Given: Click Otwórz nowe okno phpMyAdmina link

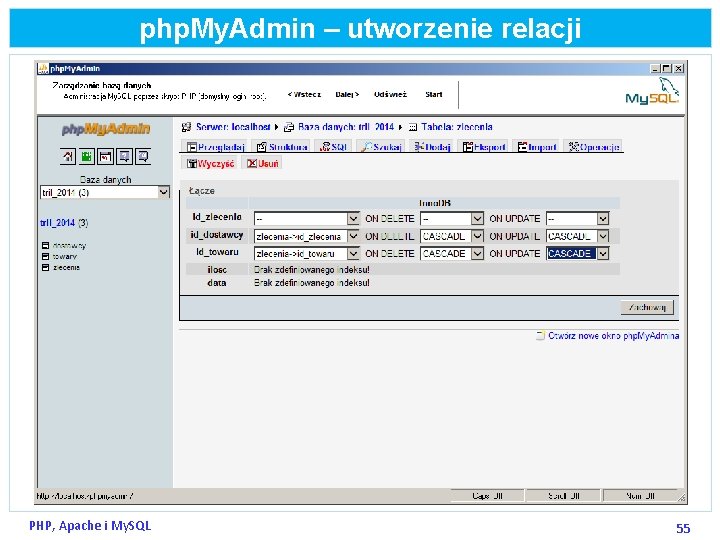Looking at the screenshot, I should (x=613, y=336).
